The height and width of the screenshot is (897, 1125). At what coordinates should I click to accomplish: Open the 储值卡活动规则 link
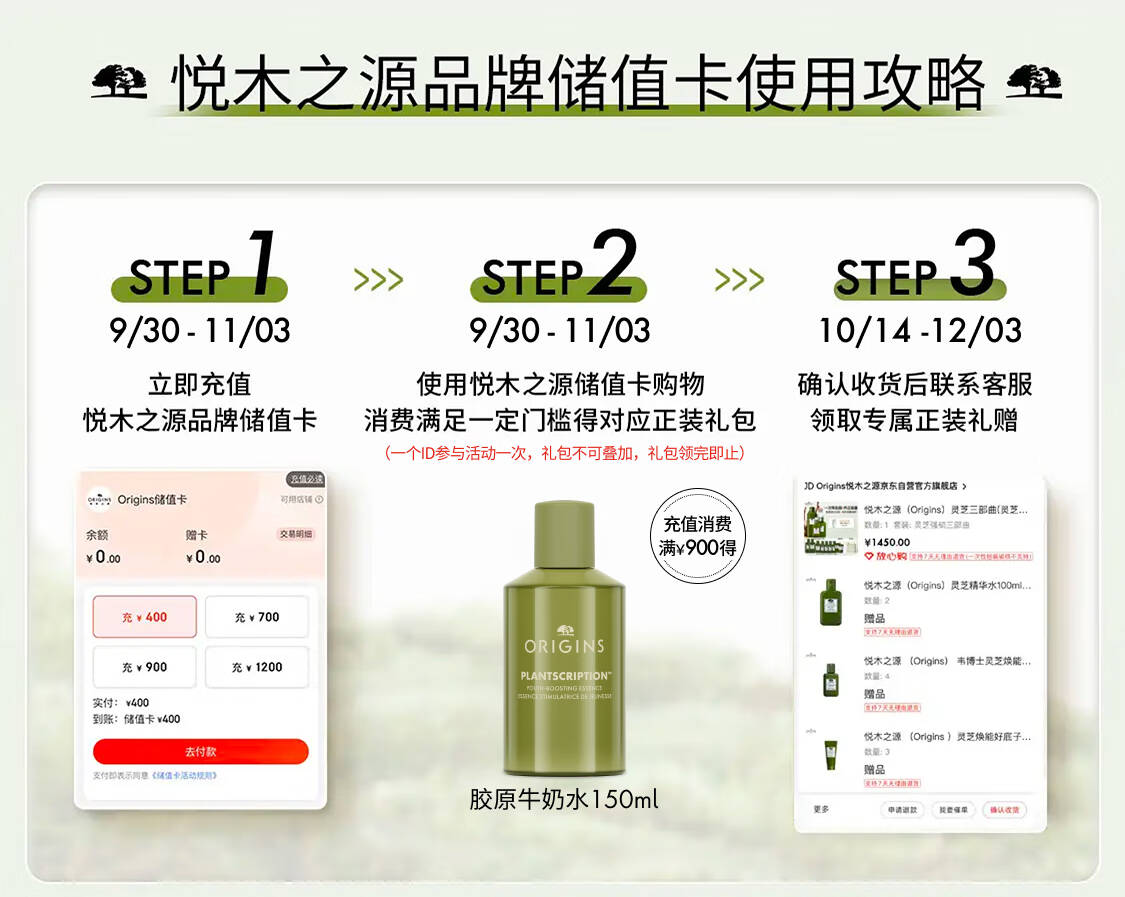tap(184, 776)
